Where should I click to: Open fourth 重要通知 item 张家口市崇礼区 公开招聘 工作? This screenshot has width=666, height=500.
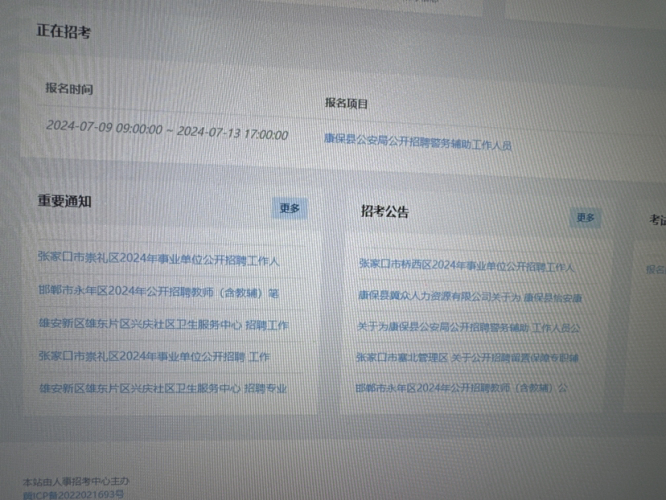click(x=153, y=356)
